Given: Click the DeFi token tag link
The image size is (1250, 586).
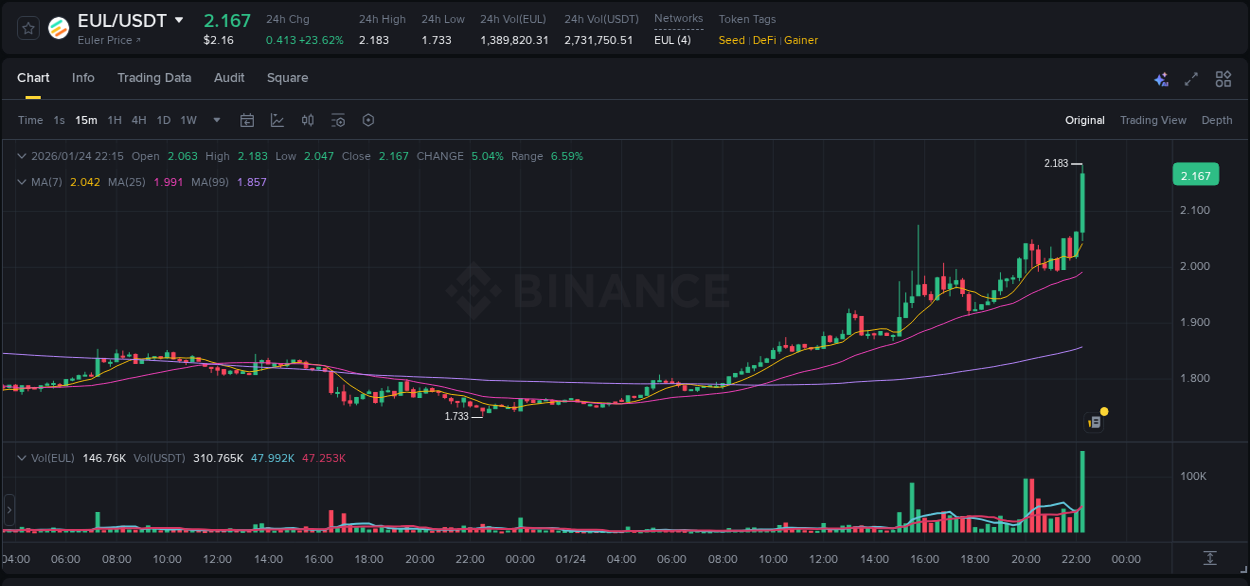Looking at the screenshot, I should click(x=766, y=40).
